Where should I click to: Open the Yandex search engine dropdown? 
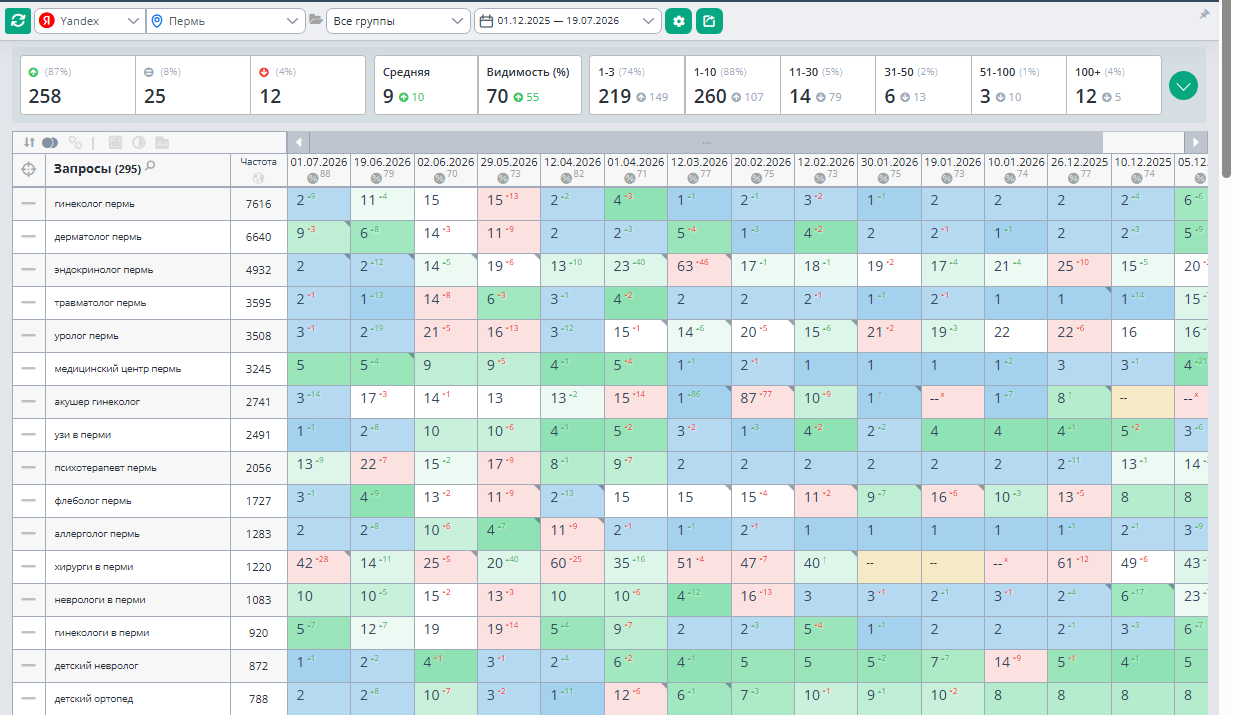(90, 21)
